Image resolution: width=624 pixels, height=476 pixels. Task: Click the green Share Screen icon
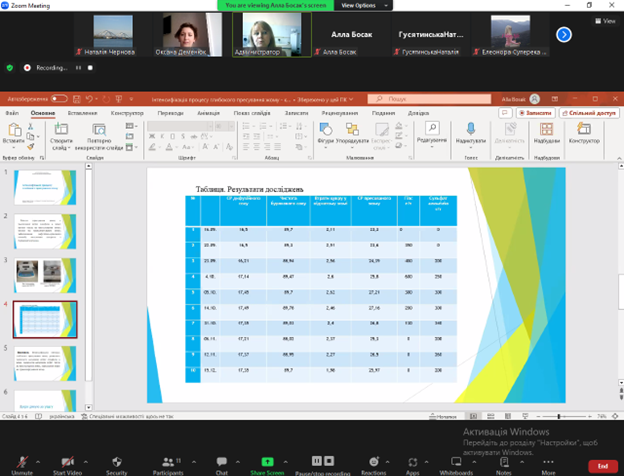tap(267, 462)
